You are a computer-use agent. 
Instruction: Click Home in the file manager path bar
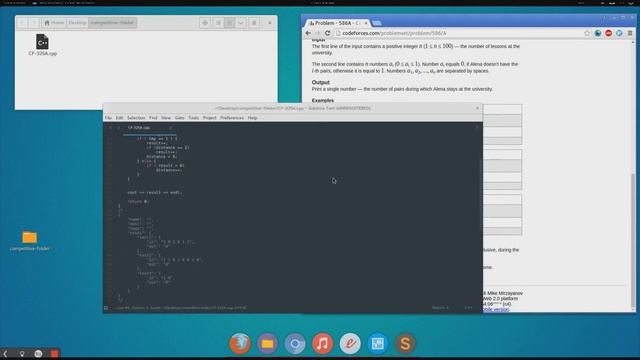point(54,23)
